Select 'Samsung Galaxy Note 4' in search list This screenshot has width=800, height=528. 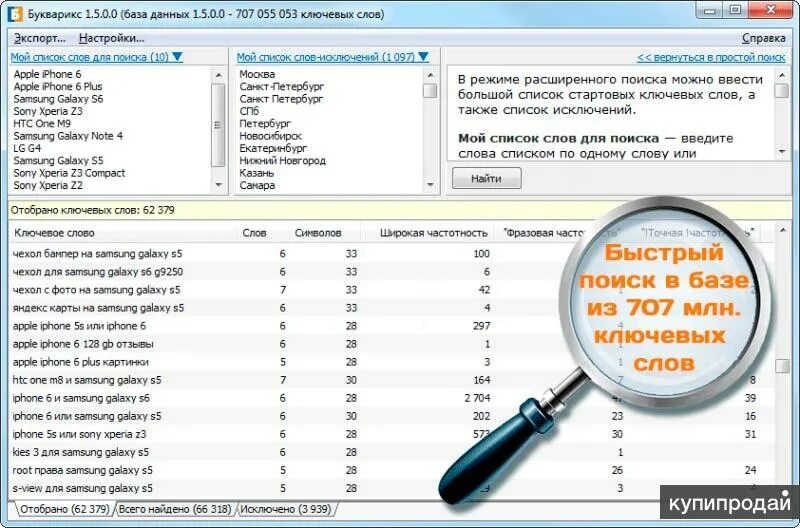(68, 136)
